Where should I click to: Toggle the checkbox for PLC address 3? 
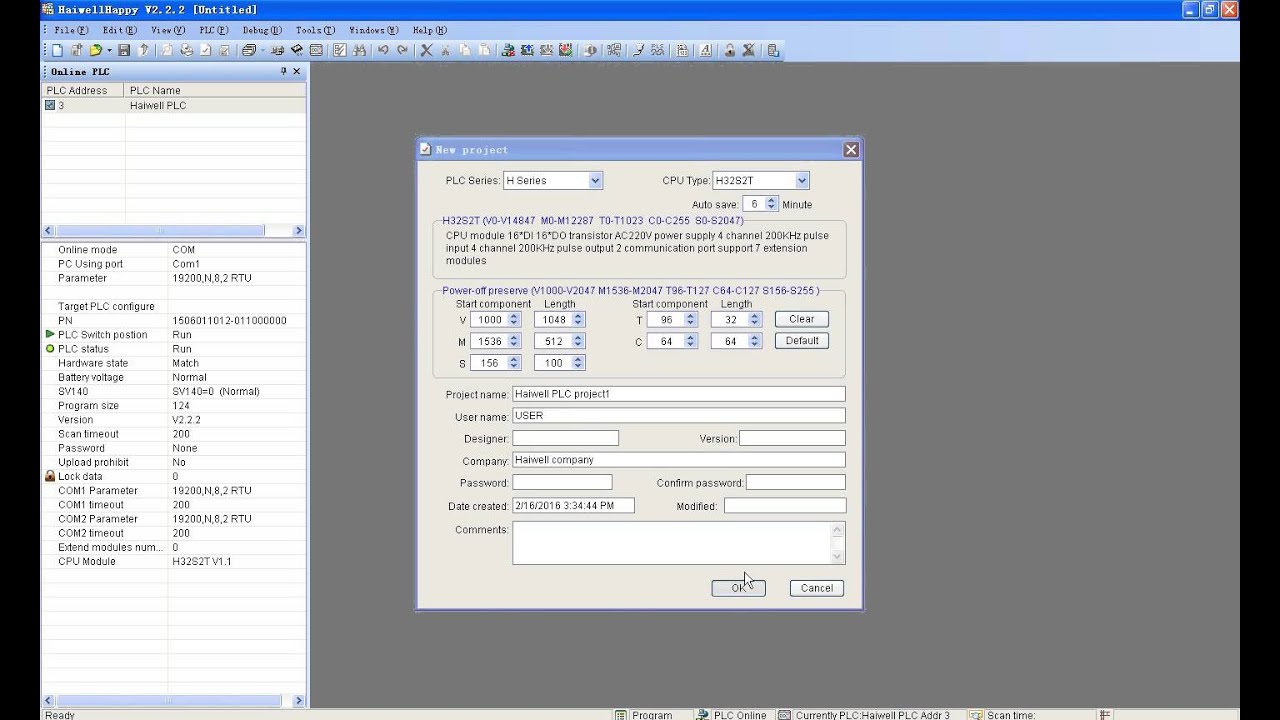(50, 105)
